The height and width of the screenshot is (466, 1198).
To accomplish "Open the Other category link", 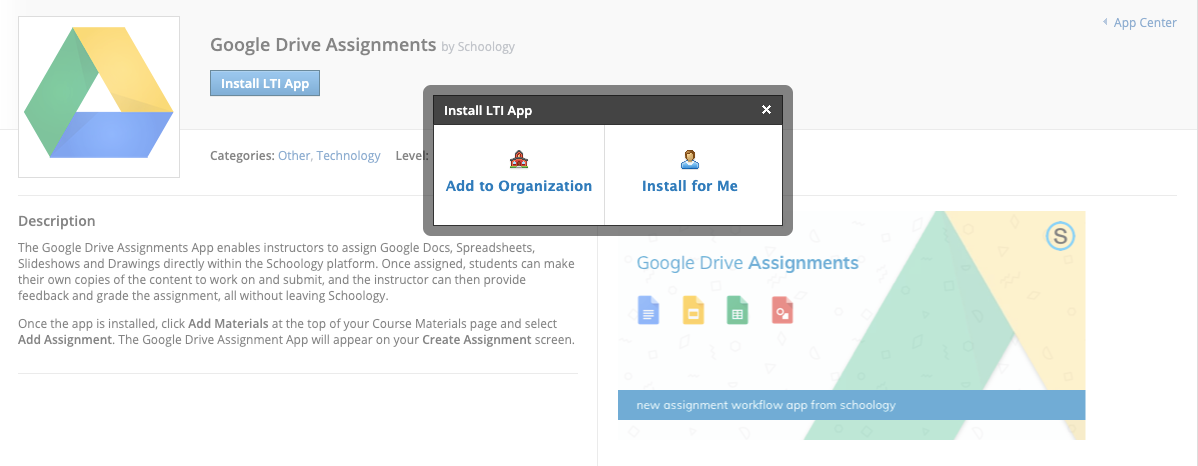I will click(x=294, y=156).
